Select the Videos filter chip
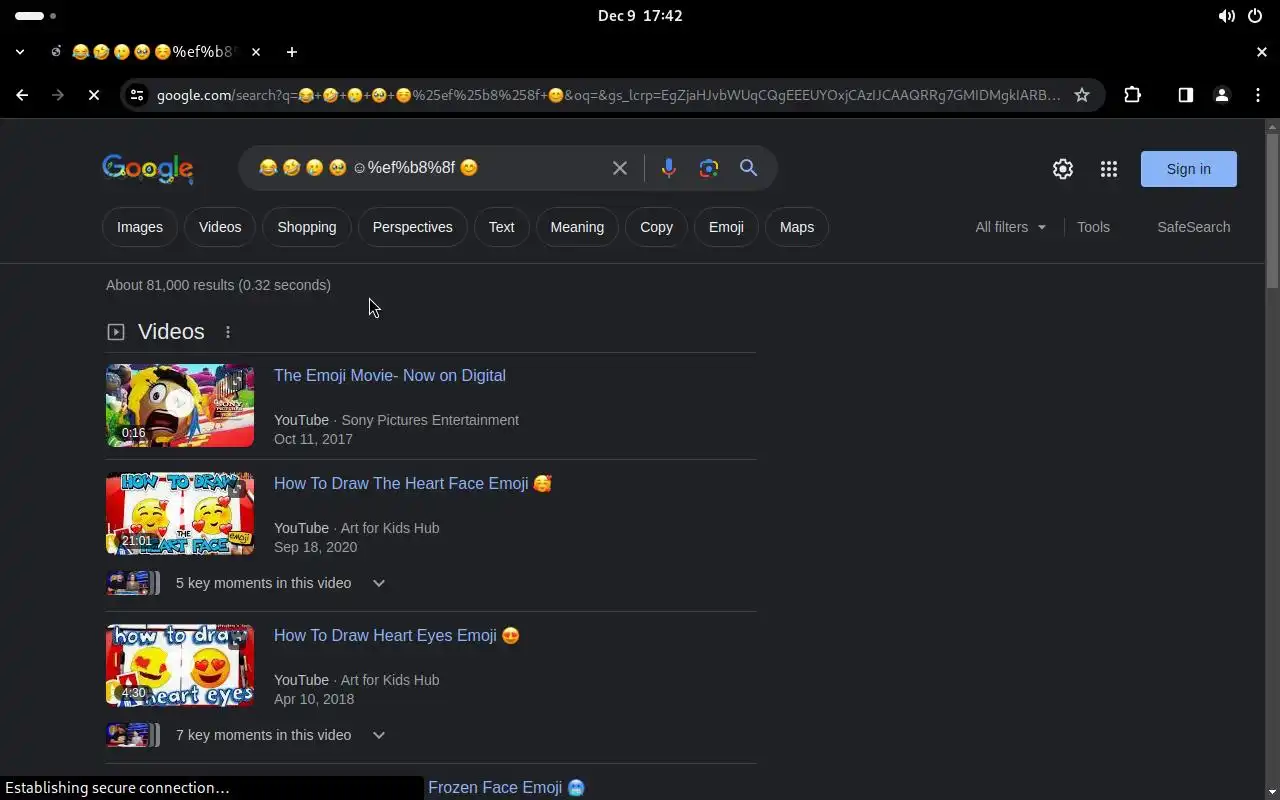The height and width of the screenshot is (800, 1280). point(220,227)
